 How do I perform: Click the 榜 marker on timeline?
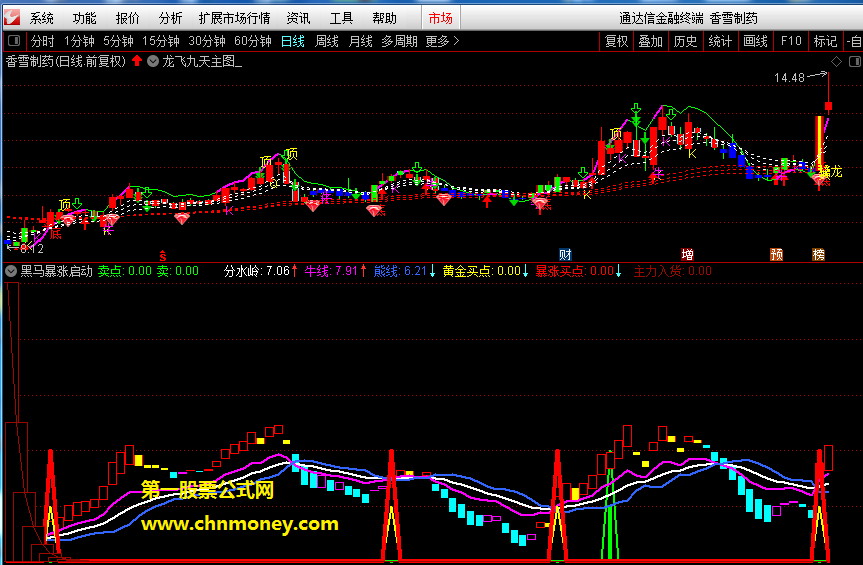coord(818,255)
